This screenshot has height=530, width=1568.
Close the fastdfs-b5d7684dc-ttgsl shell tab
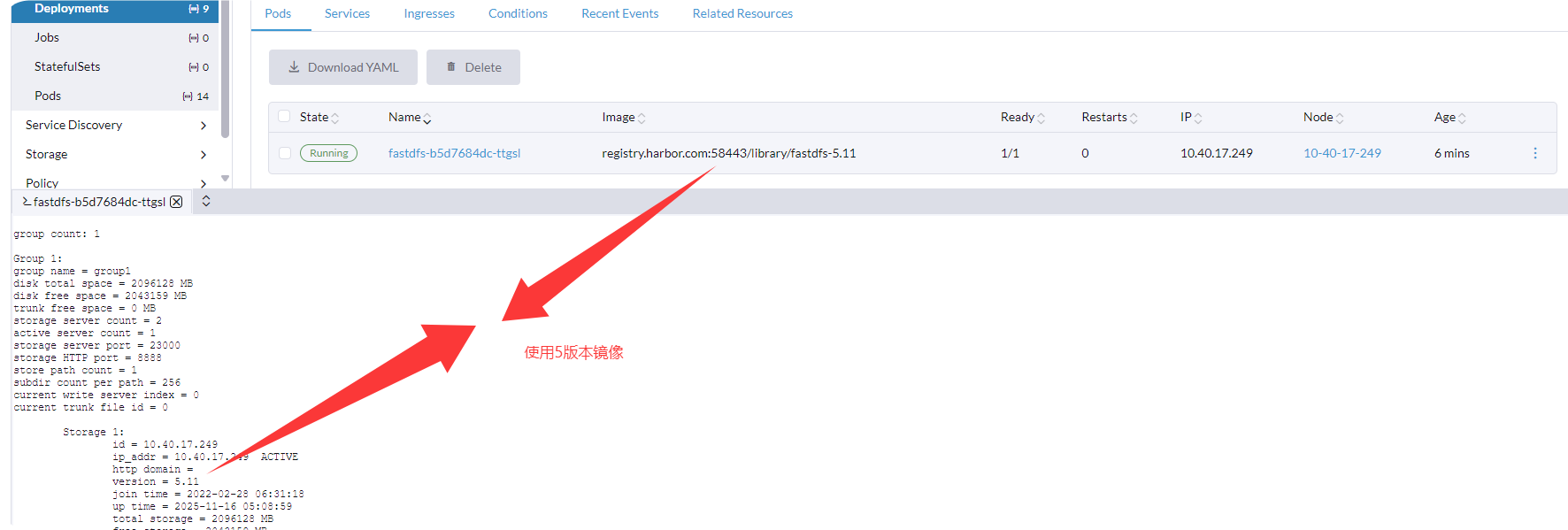176,202
